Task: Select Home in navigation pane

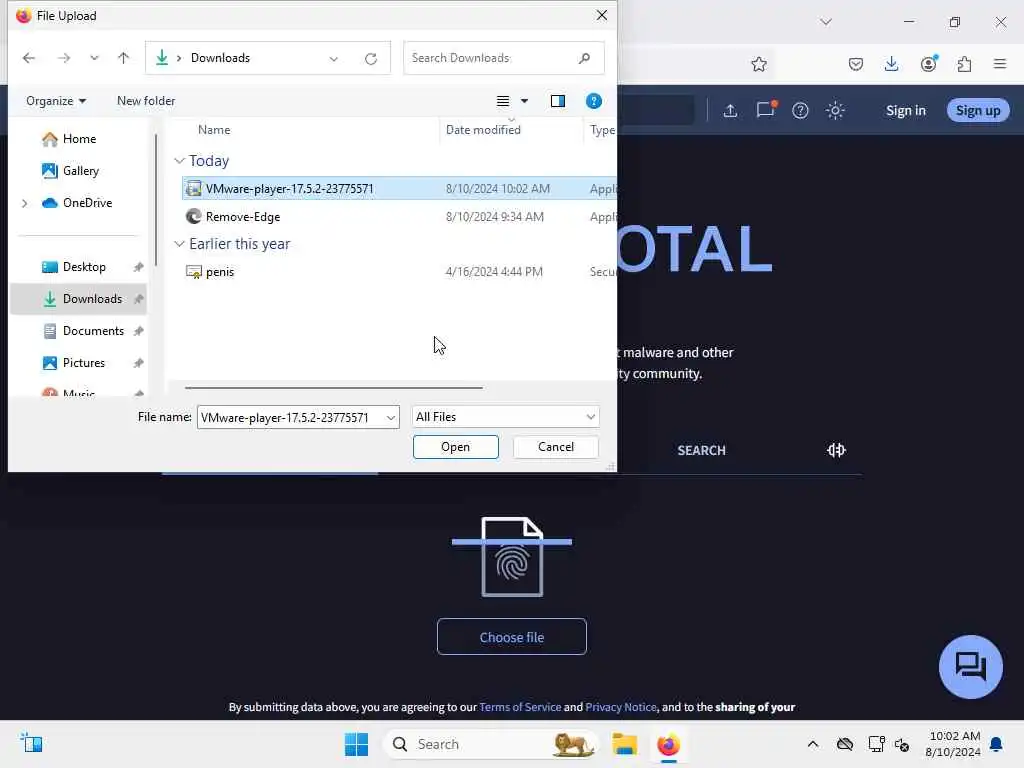Action: (79, 138)
